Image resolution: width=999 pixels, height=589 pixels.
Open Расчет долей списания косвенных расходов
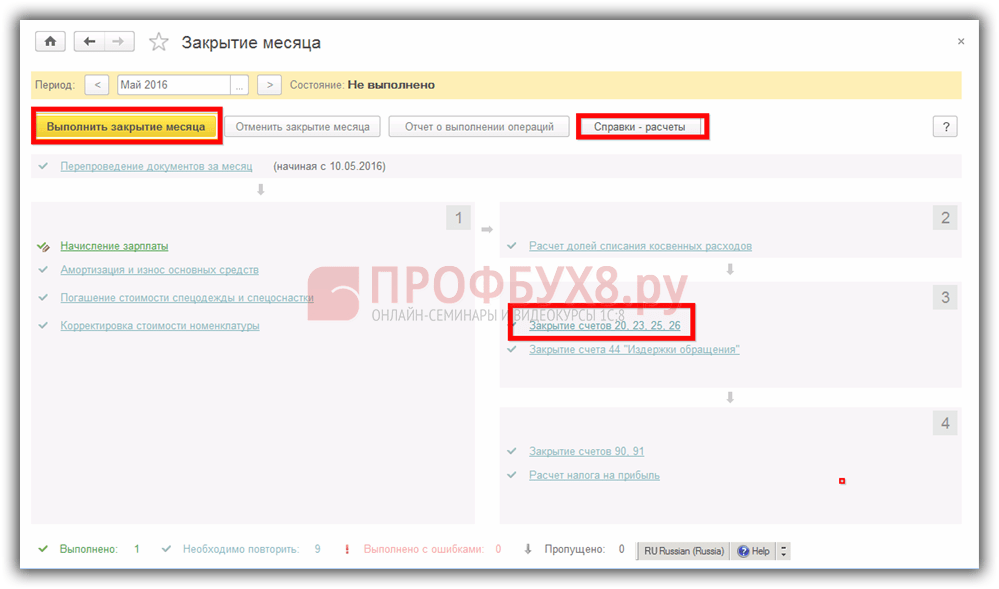[x=640, y=246]
